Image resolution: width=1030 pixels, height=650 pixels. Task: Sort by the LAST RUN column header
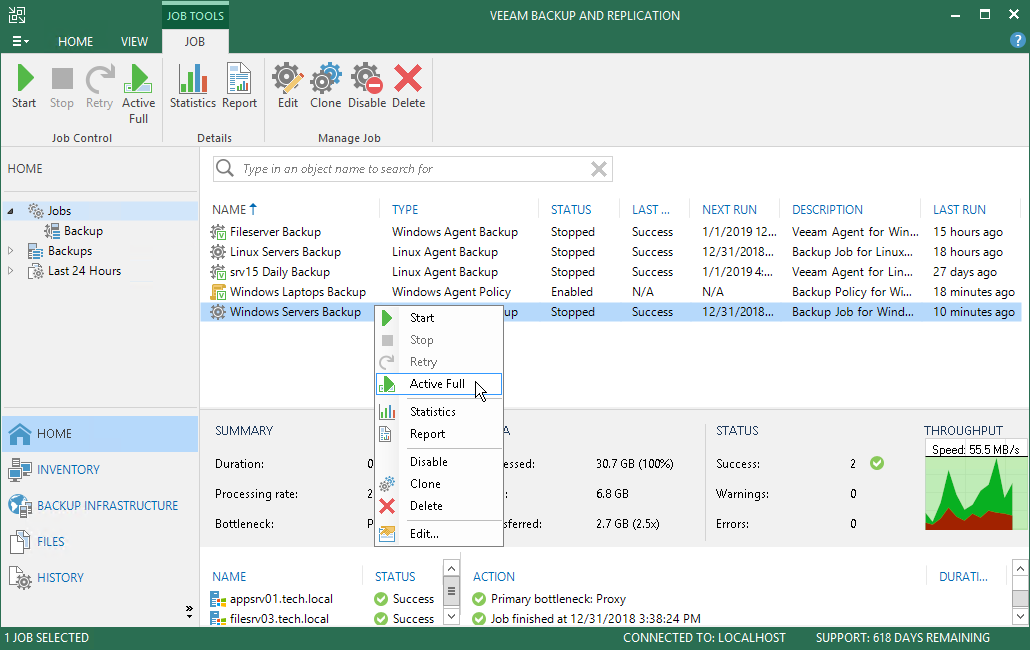959,209
